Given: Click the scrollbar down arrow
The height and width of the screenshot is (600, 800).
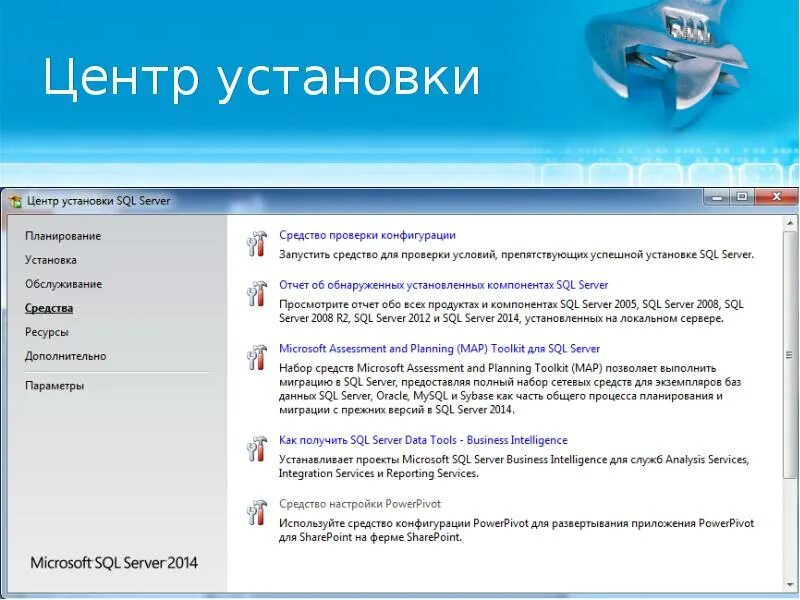Looking at the screenshot, I should pos(790,585).
